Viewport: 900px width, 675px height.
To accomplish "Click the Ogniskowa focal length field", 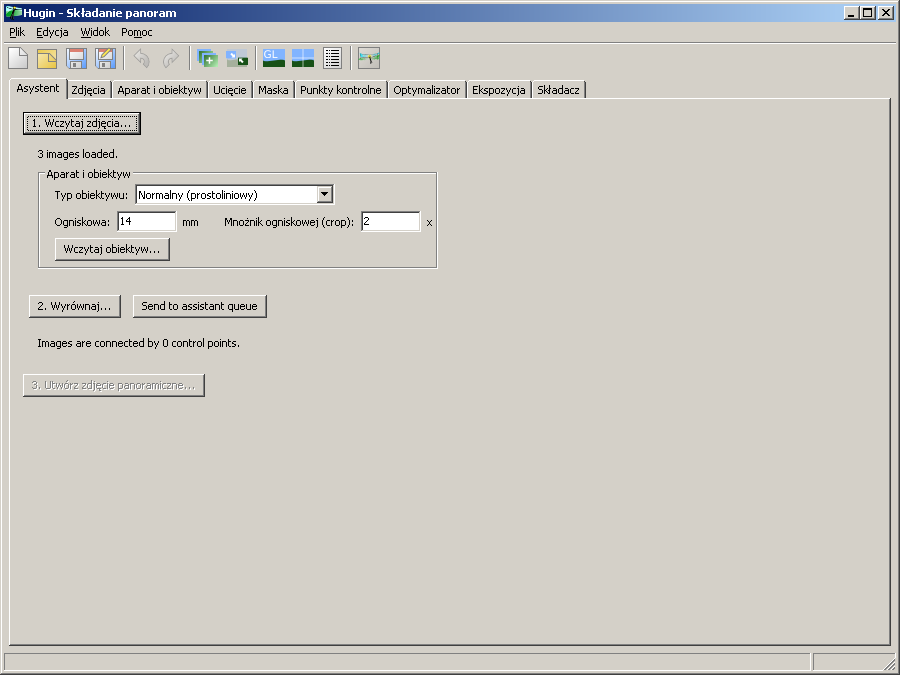I will pos(146,222).
